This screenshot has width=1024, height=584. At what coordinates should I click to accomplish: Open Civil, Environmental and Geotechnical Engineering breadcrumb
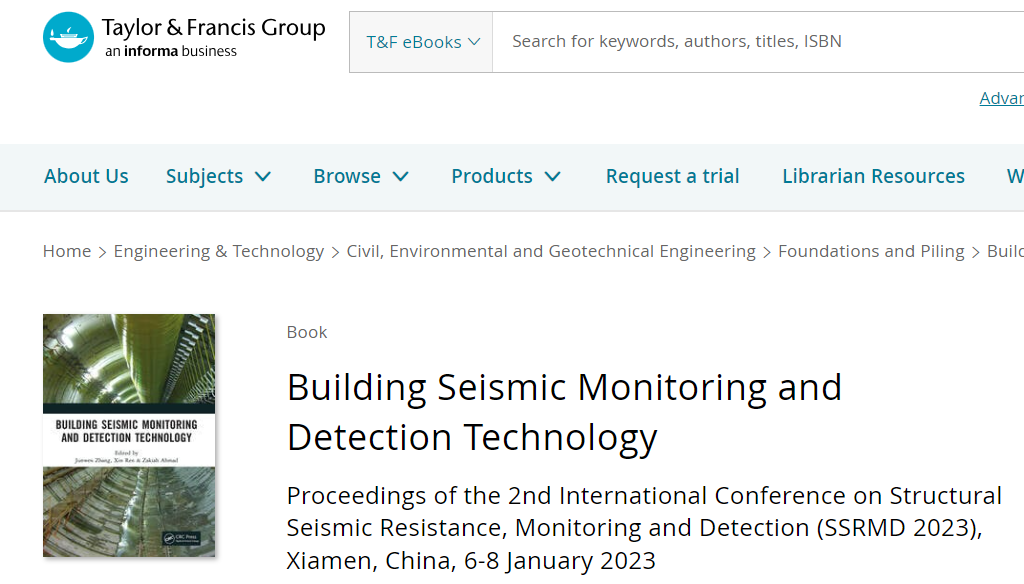551,251
